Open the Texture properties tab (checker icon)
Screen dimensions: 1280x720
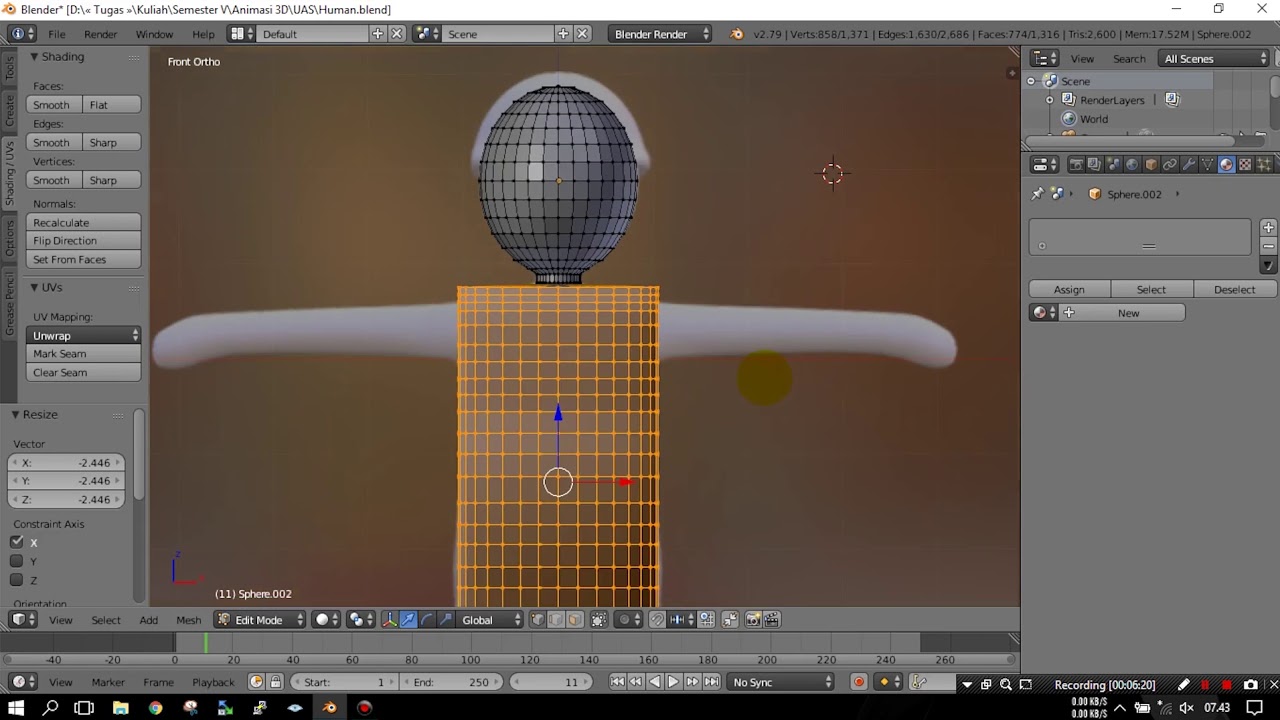(1246, 164)
